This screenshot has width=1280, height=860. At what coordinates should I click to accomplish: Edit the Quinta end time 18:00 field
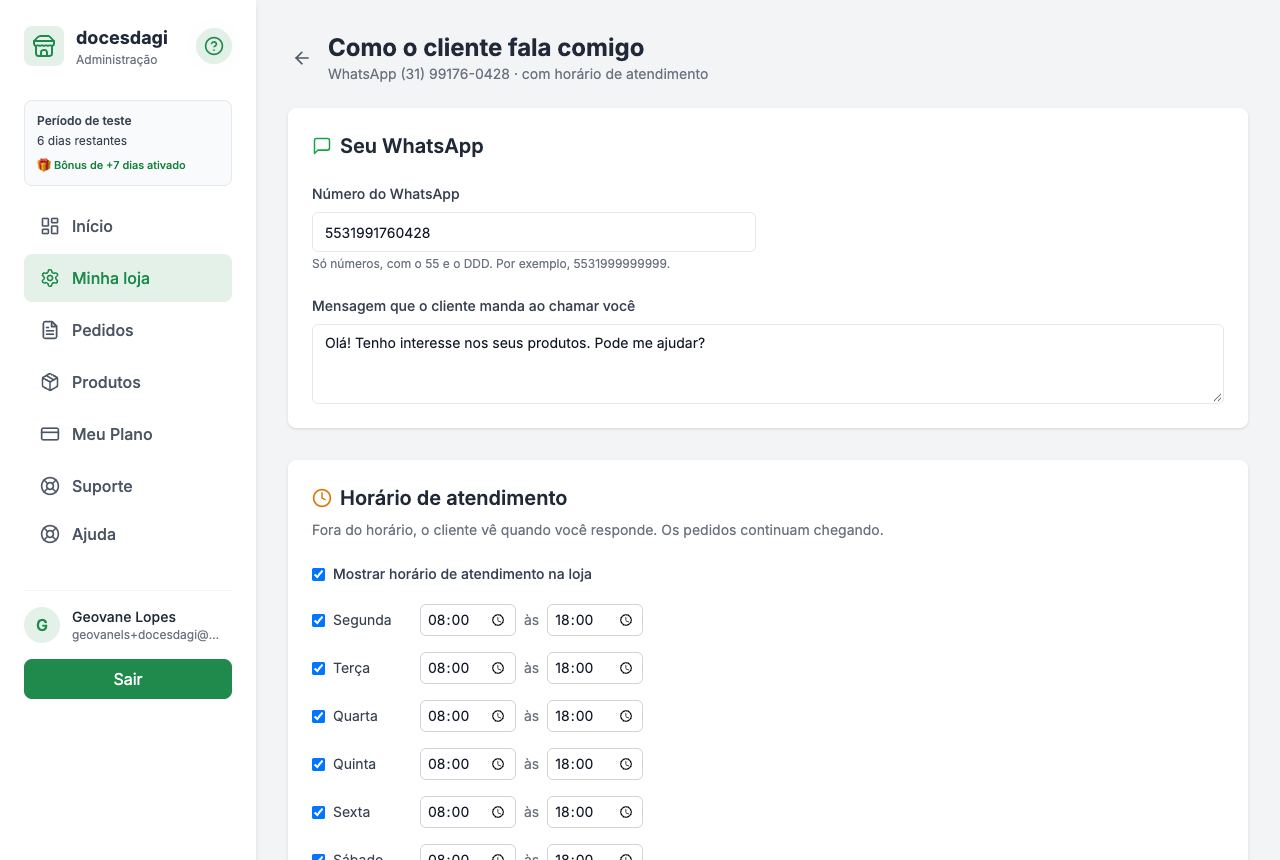595,764
